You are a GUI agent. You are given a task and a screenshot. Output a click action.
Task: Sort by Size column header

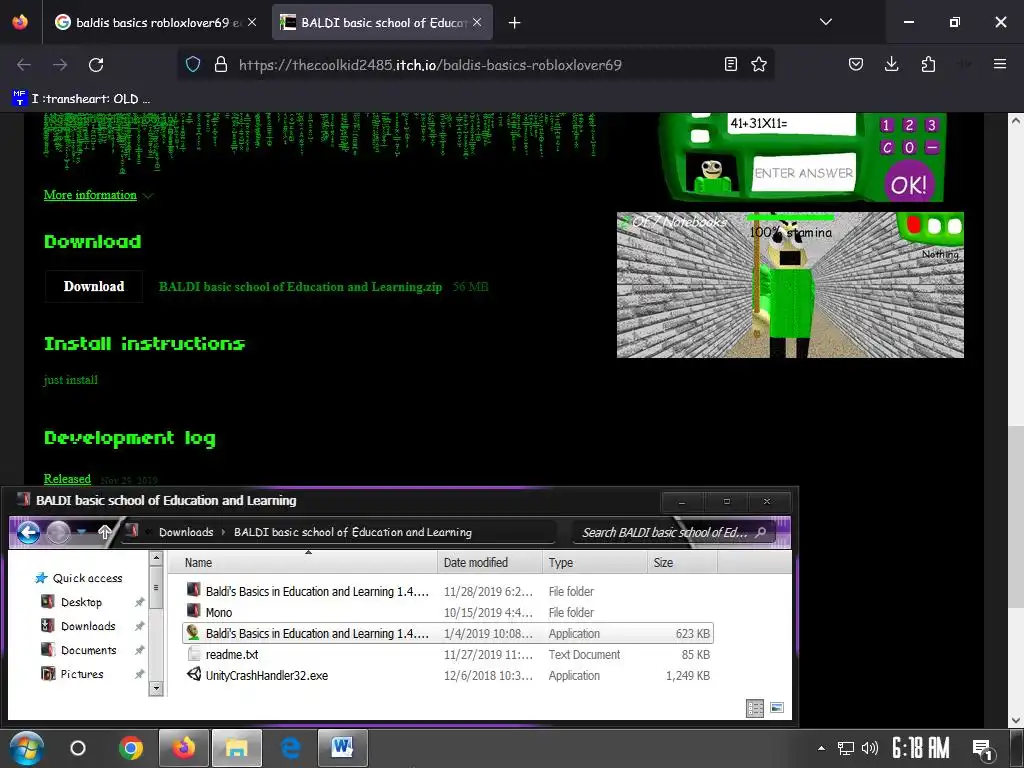click(682, 562)
